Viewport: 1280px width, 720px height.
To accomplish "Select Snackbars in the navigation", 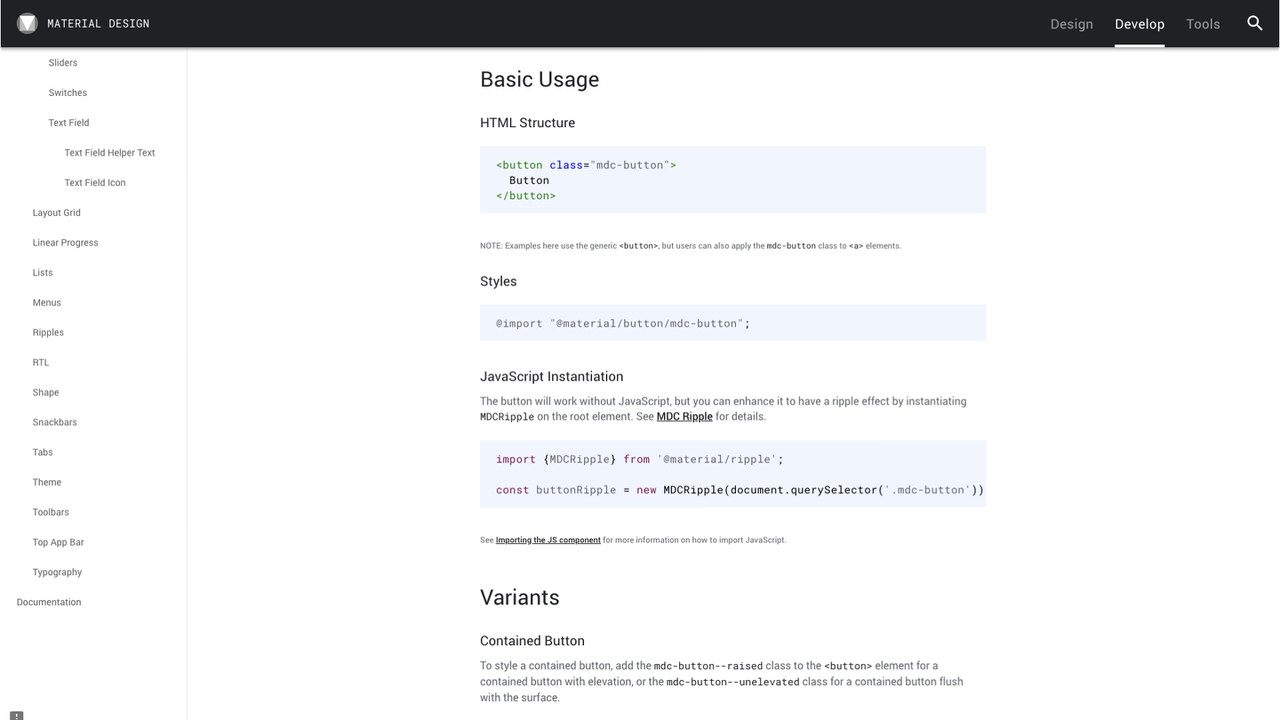I will click(55, 423).
